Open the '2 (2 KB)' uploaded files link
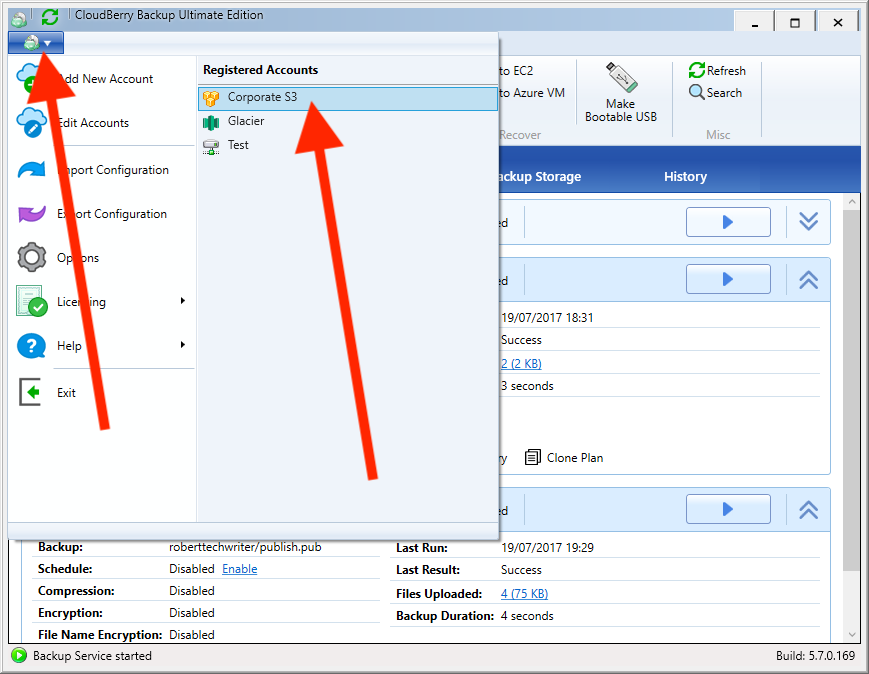 click(x=521, y=364)
